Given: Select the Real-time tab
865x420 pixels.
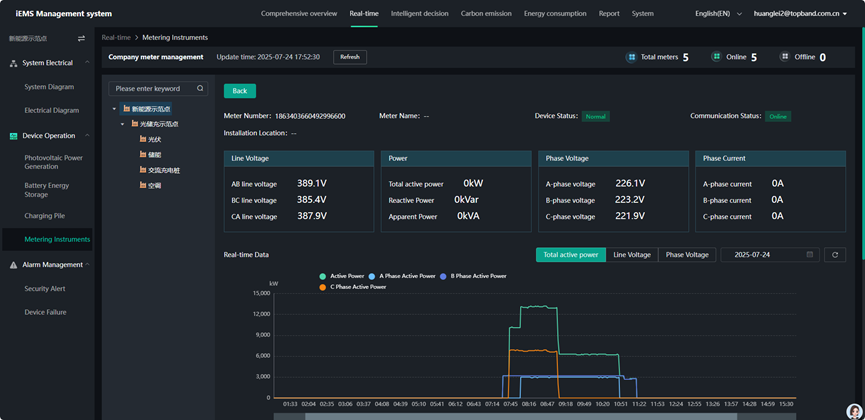Looking at the screenshot, I should click(364, 14).
